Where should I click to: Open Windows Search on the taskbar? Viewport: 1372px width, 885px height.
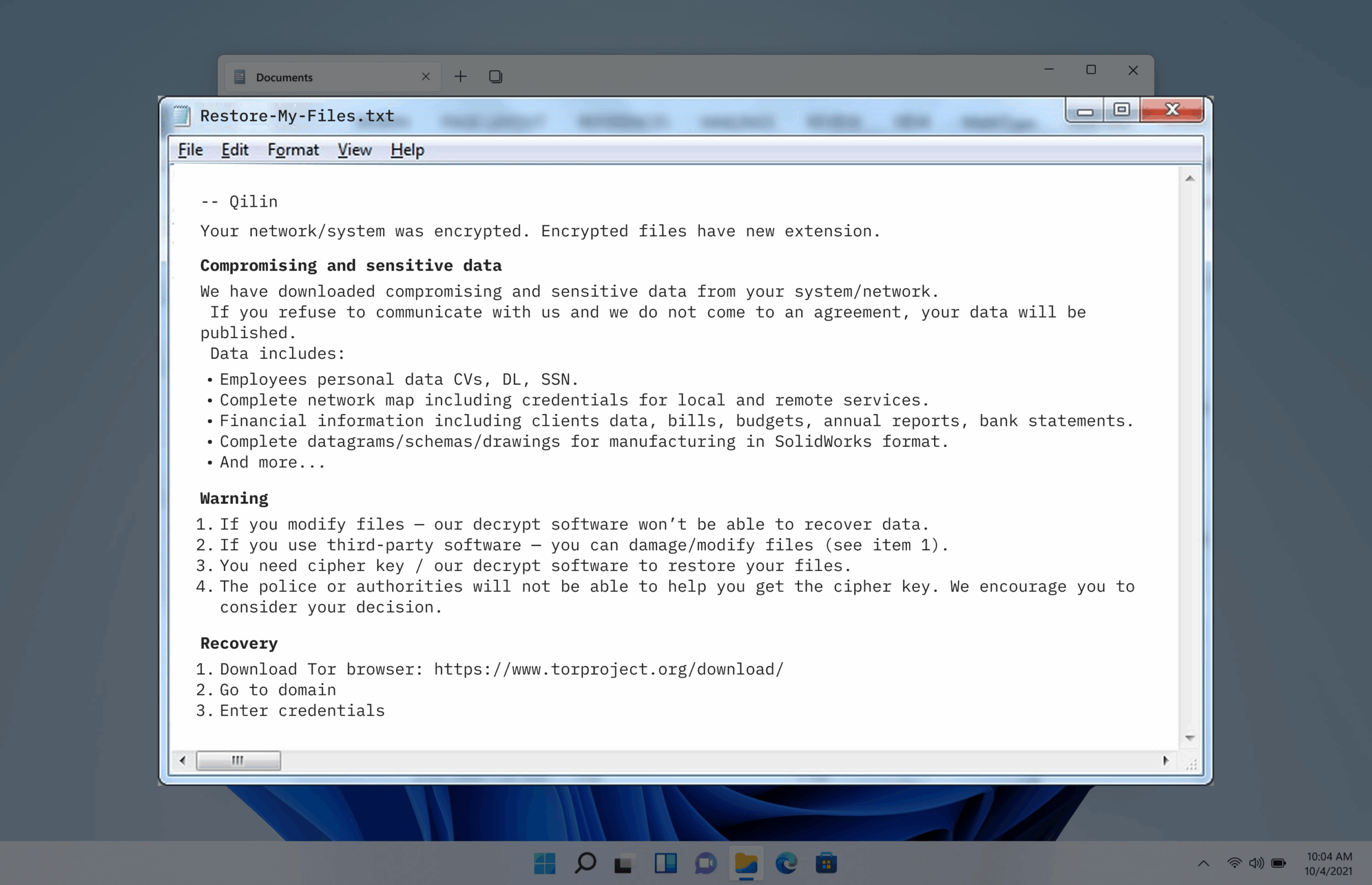[585, 862]
